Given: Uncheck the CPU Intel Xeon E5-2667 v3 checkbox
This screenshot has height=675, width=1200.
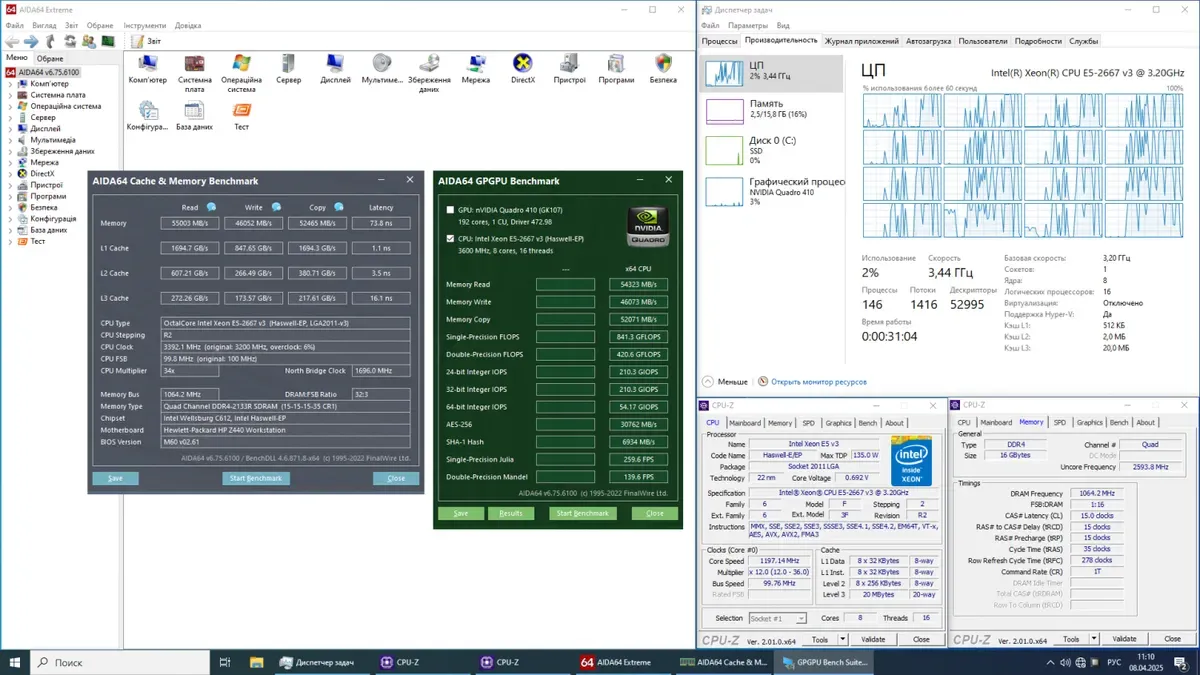Looking at the screenshot, I should tap(450, 239).
